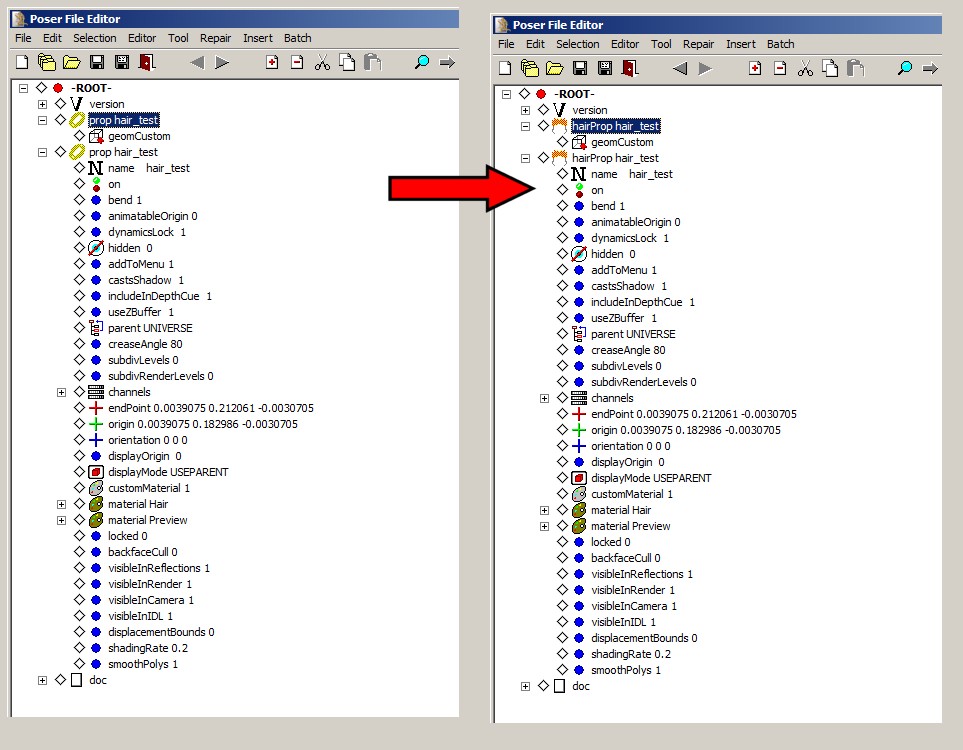Click the magnifier Find icon in right window
Image resolution: width=963 pixels, height=750 pixels.
[x=905, y=68]
